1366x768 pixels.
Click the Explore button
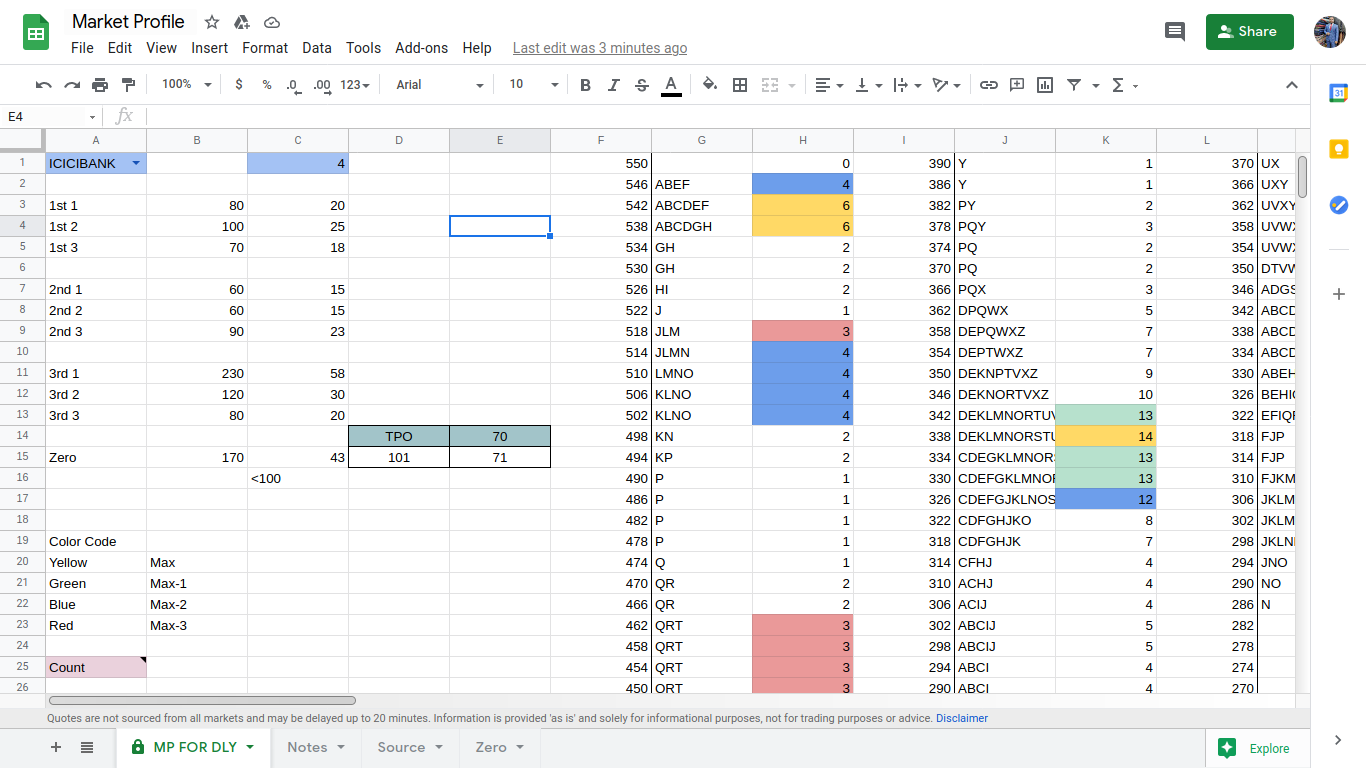(1254, 748)
